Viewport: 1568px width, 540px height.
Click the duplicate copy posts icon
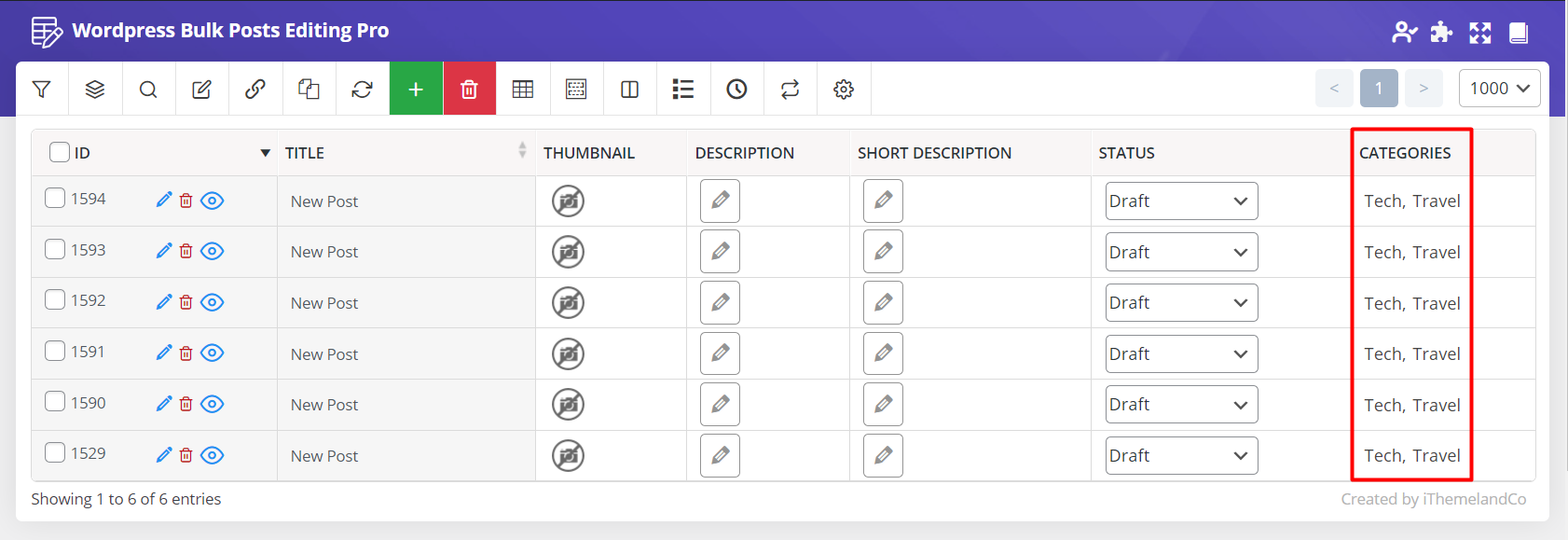tap(309, 90)
